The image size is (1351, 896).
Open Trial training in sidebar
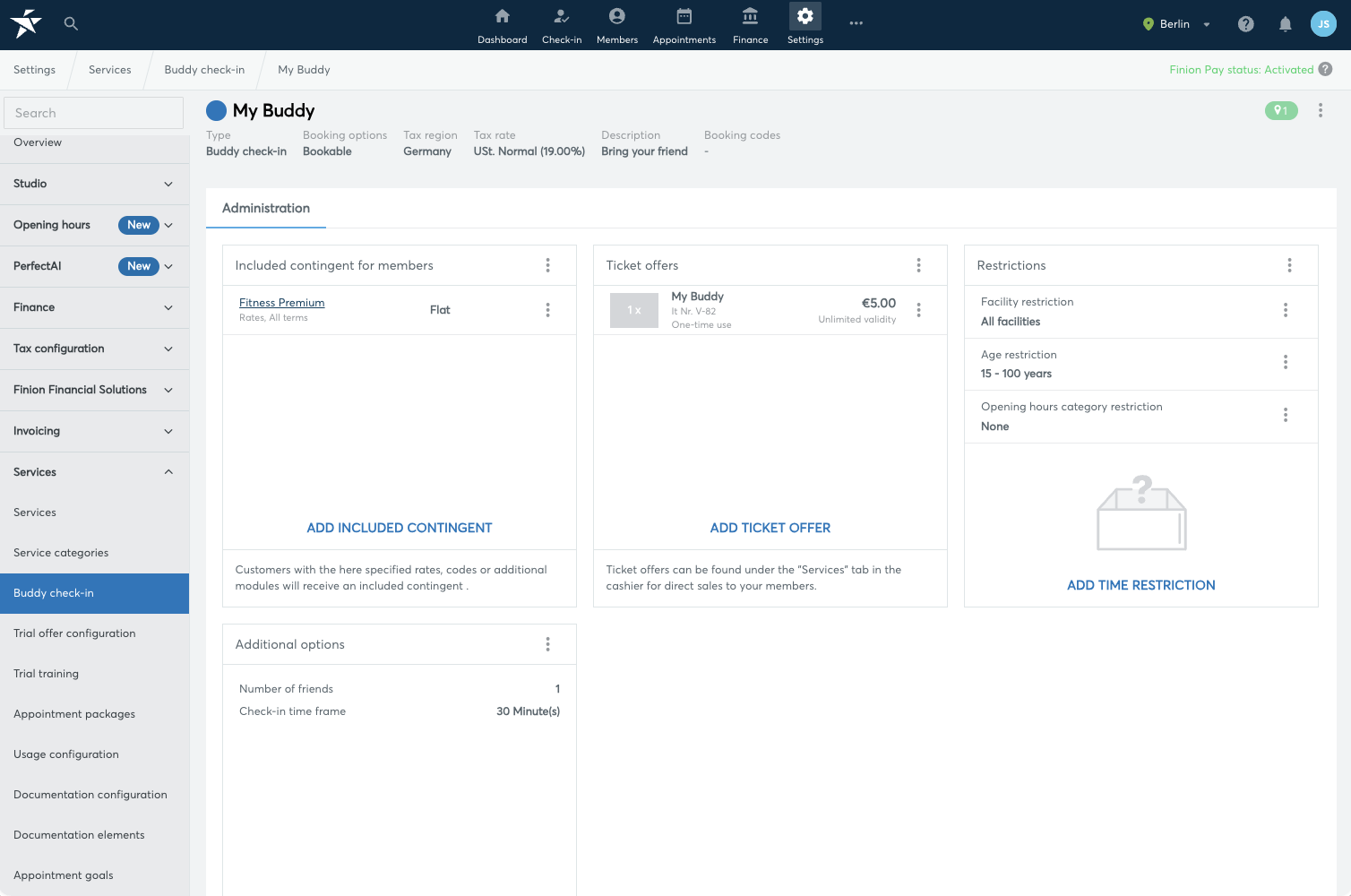pos(94,674)
